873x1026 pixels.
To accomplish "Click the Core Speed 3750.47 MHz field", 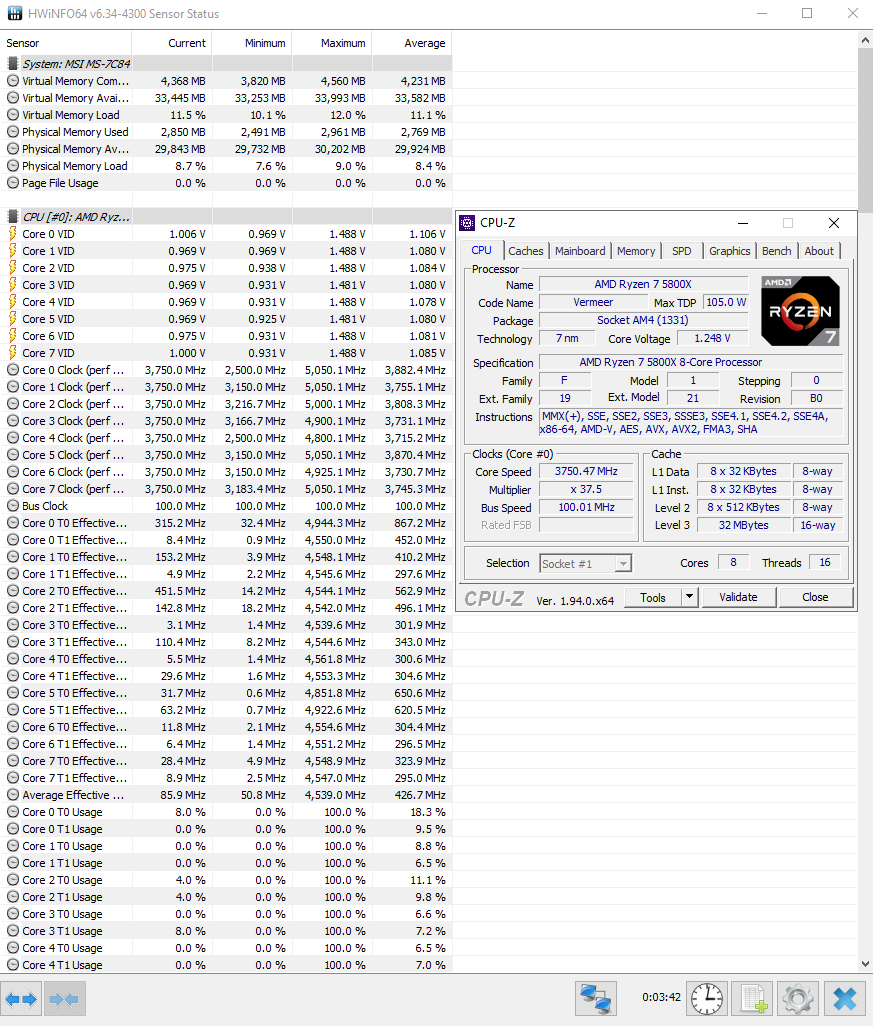I will click(586, 471).
